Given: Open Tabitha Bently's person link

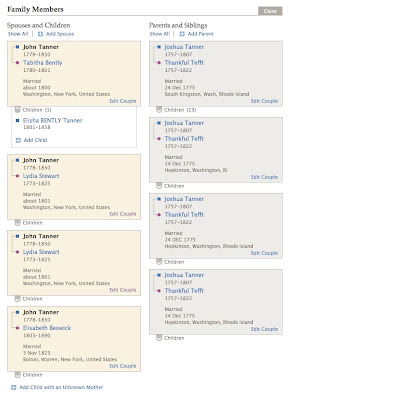Looking at the screenshot, I should click(x=42, y=63).
